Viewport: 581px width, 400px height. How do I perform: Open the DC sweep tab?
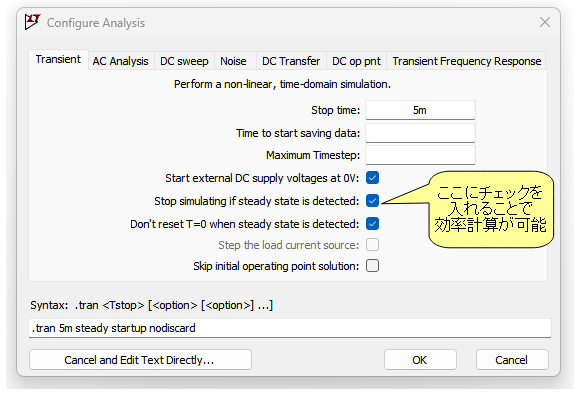184,61
